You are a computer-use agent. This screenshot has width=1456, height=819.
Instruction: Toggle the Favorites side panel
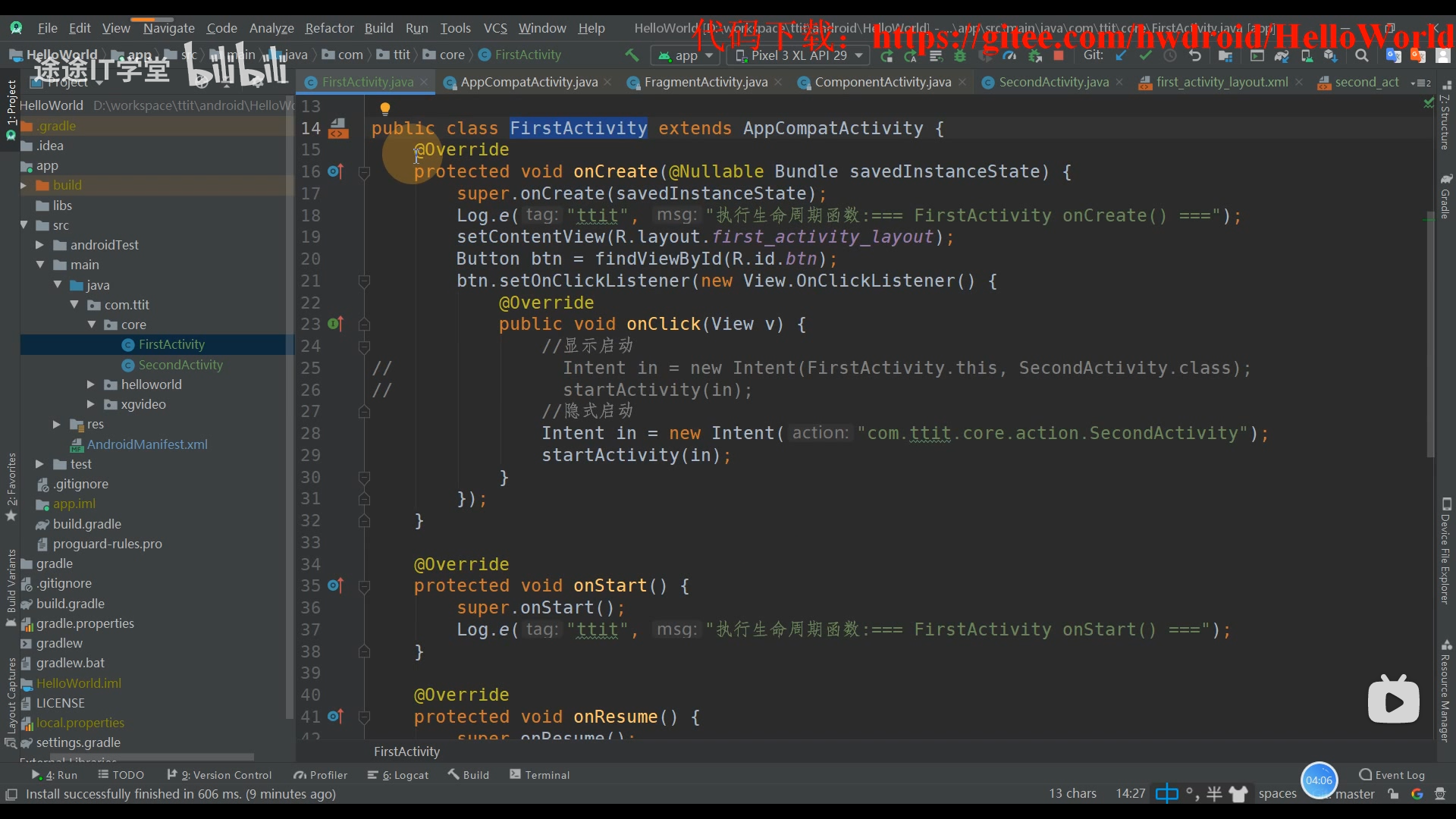11,487
